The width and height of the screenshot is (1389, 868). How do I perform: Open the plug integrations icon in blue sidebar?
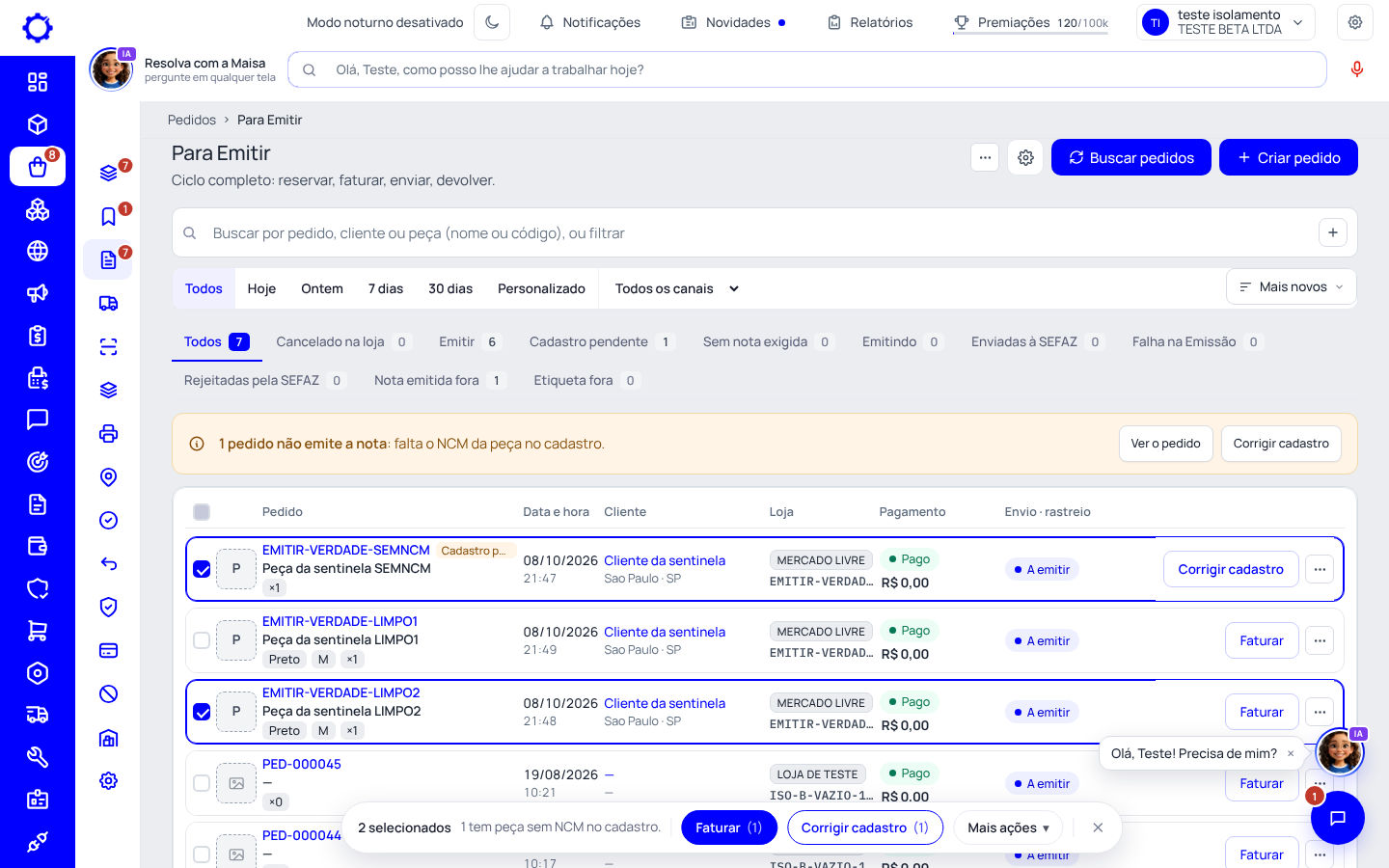[x=38, y=842]
